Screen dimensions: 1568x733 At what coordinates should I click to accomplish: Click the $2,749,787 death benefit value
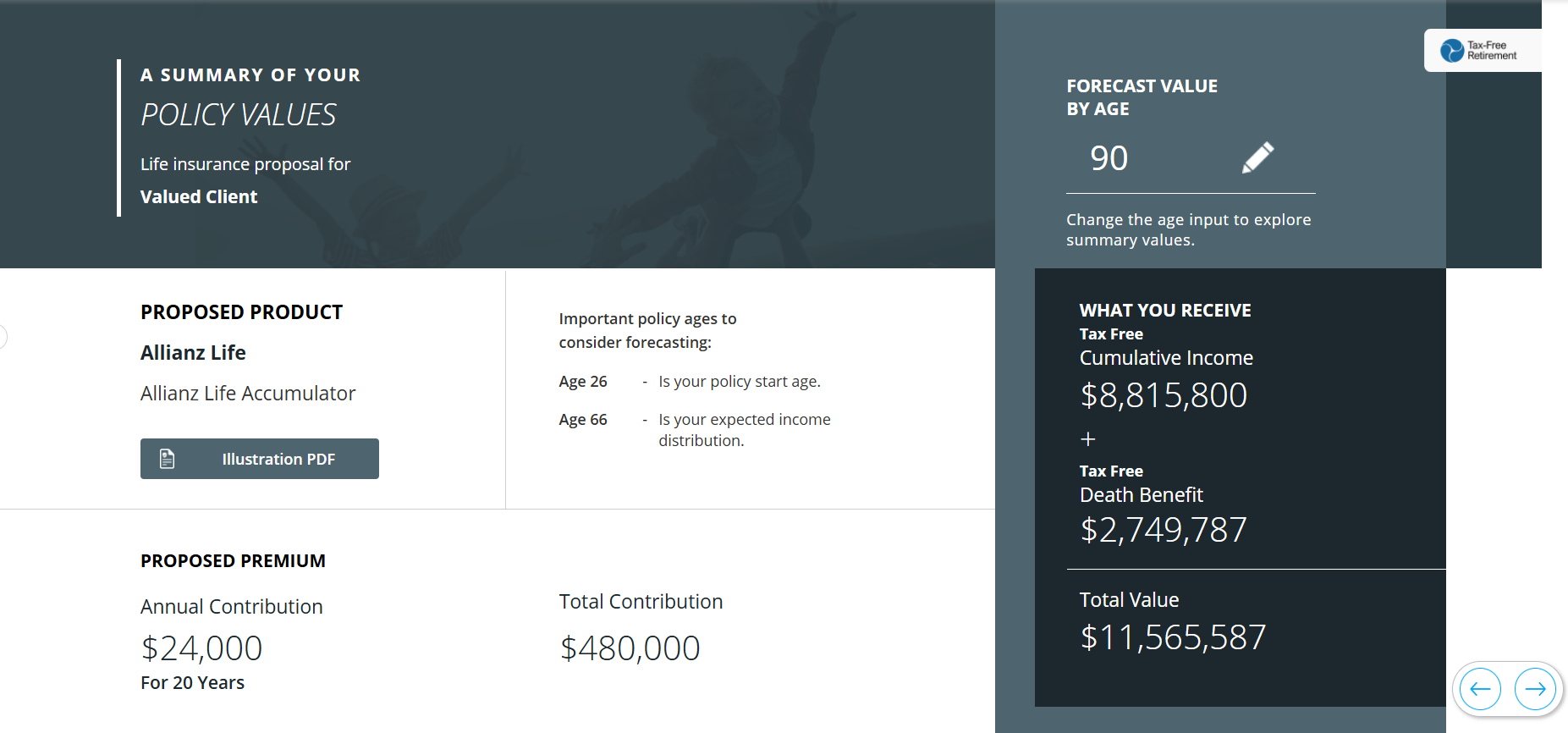point(1164,530)
